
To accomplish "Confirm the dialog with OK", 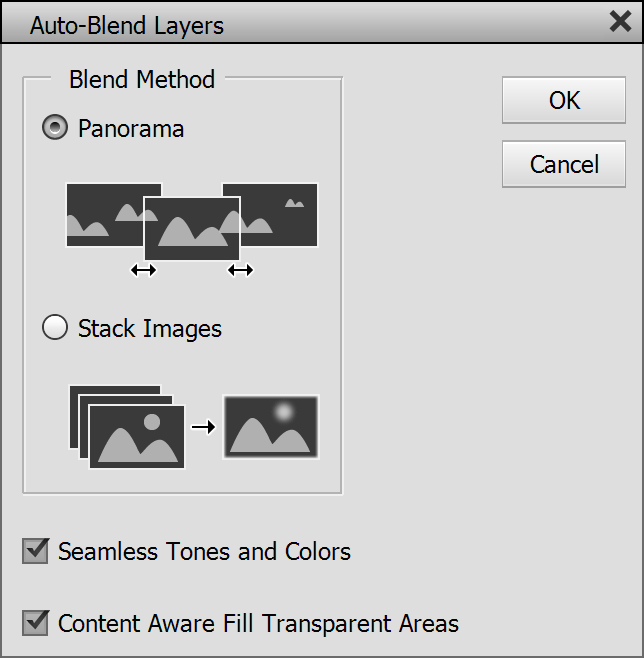I will pyautogui.click(x=564, y=100).
